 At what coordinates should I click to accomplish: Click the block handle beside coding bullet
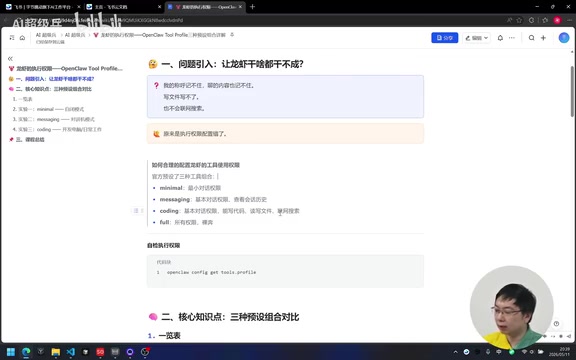point(138,210)
